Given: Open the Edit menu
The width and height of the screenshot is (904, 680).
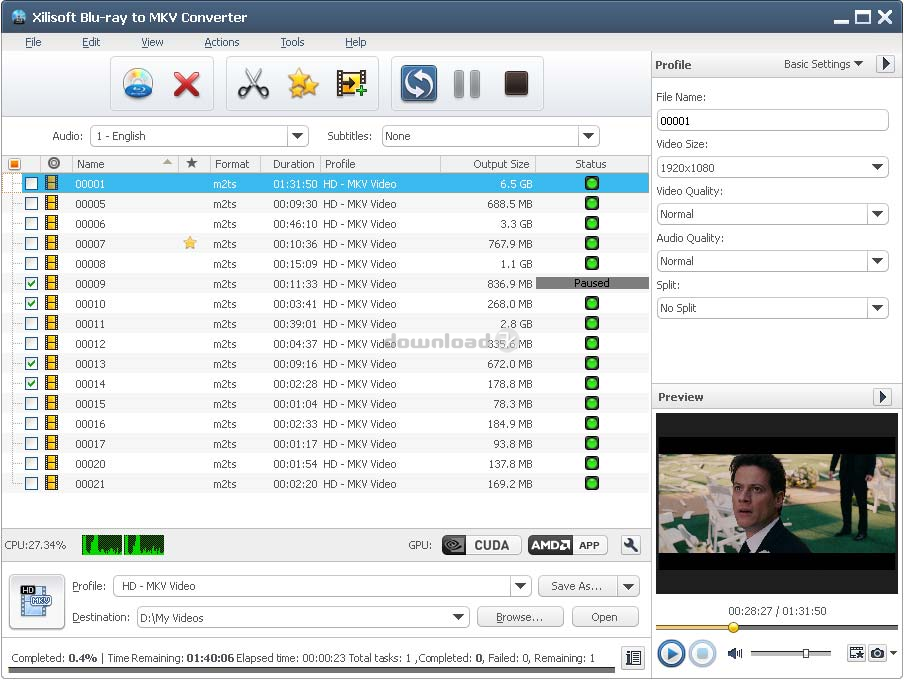Looking at the screenshot, I should (91, 42).
